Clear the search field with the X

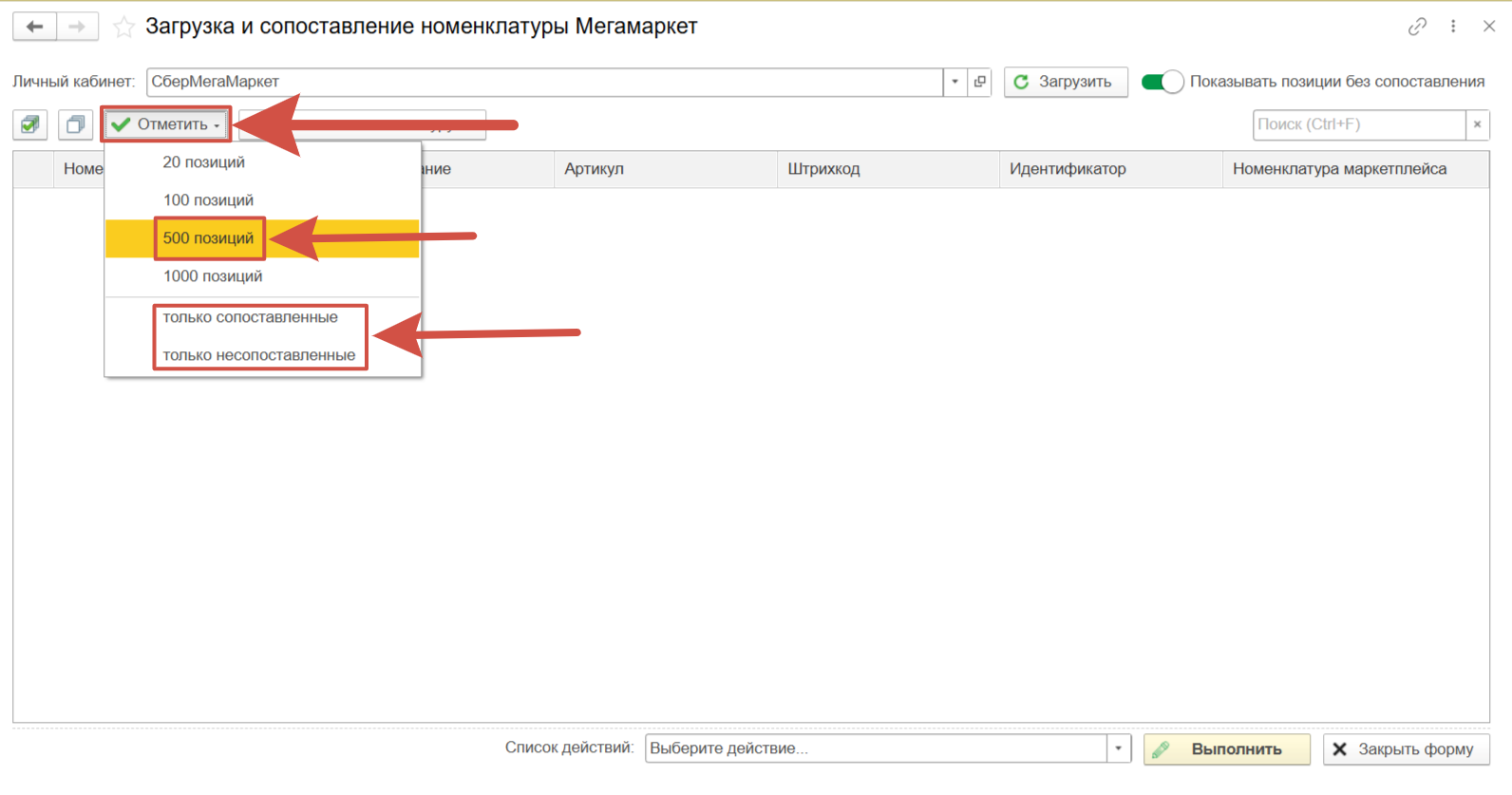1477,124
